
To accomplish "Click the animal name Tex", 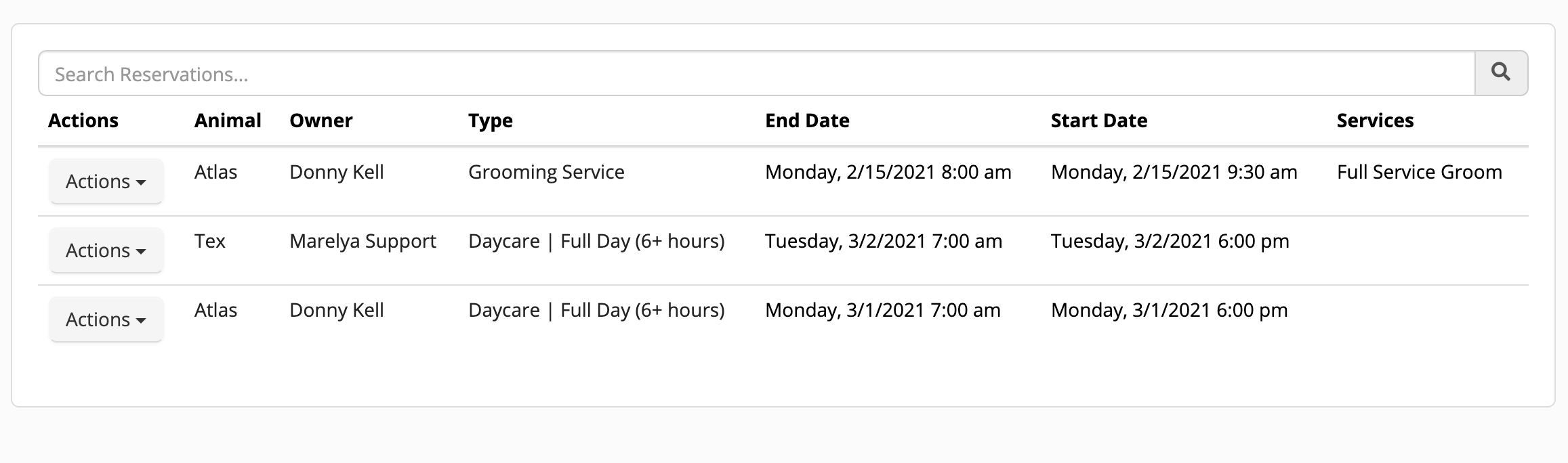I will click(209, 241).
